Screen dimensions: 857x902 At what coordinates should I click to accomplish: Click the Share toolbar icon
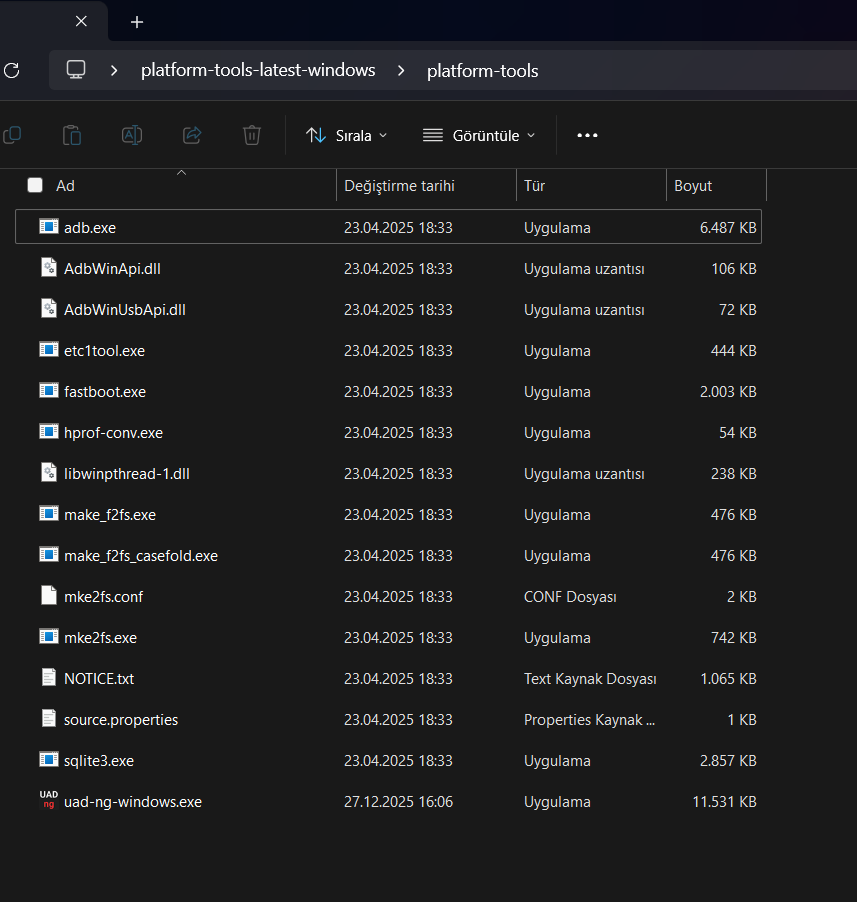pos(192,135)
